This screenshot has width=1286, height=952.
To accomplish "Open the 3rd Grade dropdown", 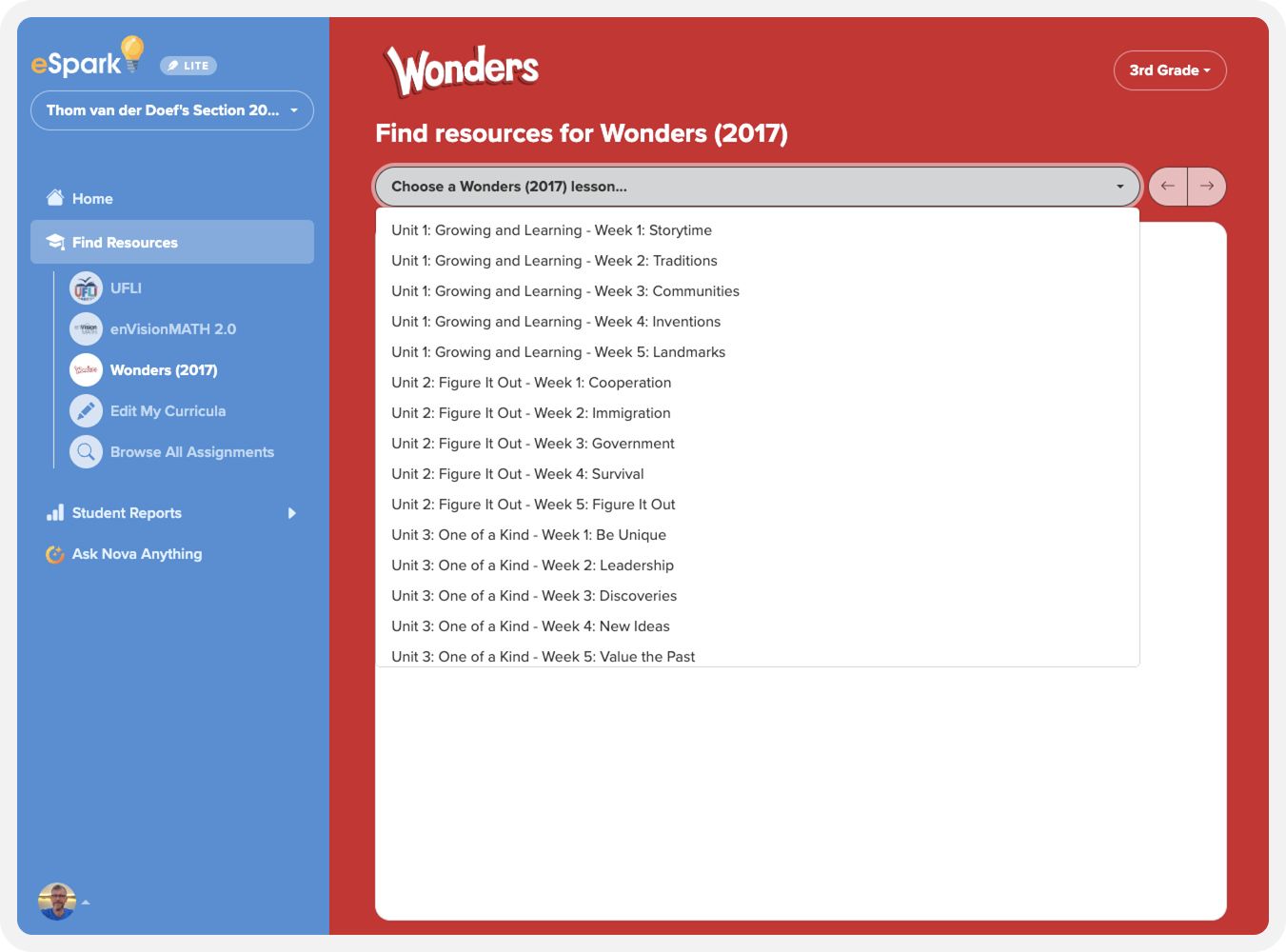I will coord(1170,70).
